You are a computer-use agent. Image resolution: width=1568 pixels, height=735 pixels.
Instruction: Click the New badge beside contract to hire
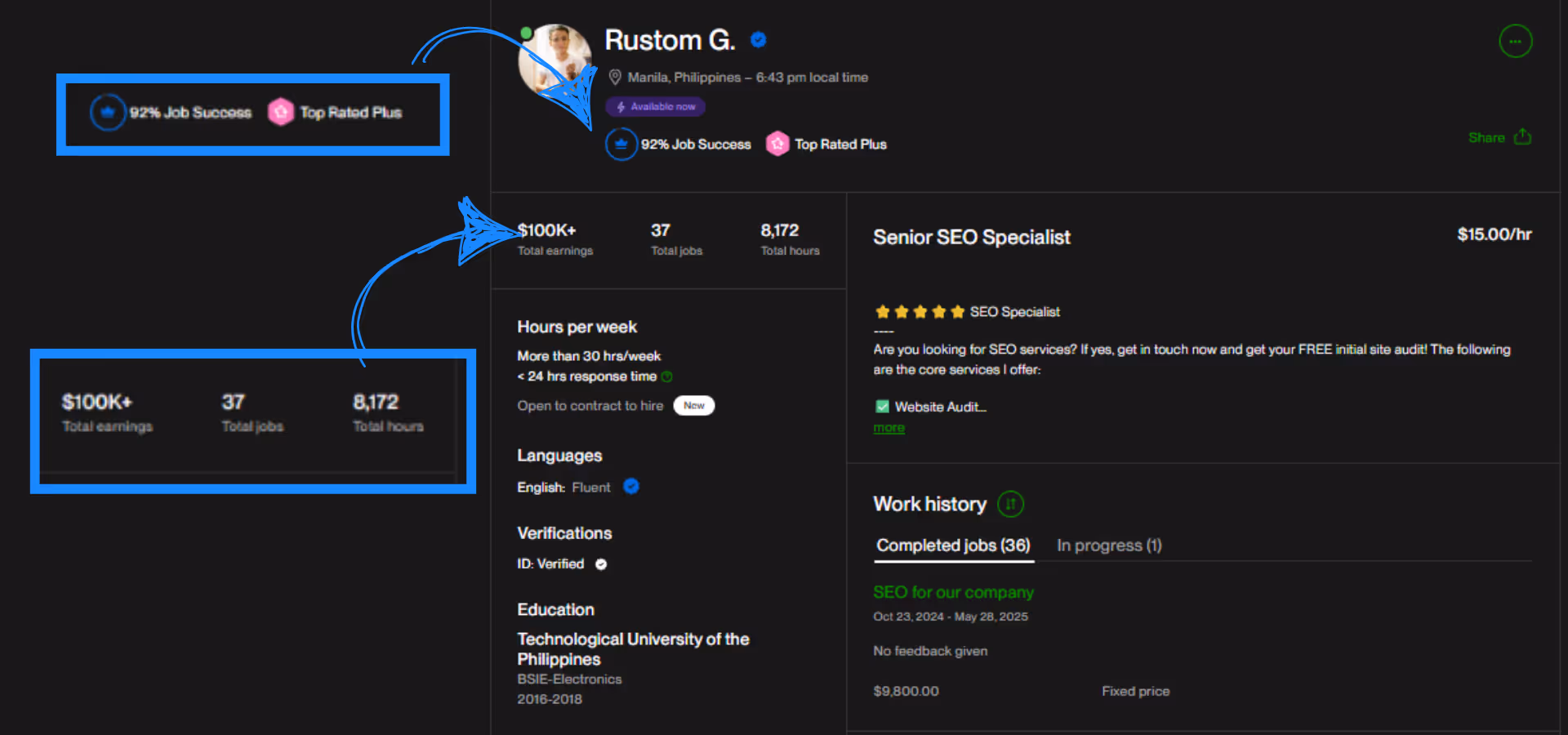point(693,406)
